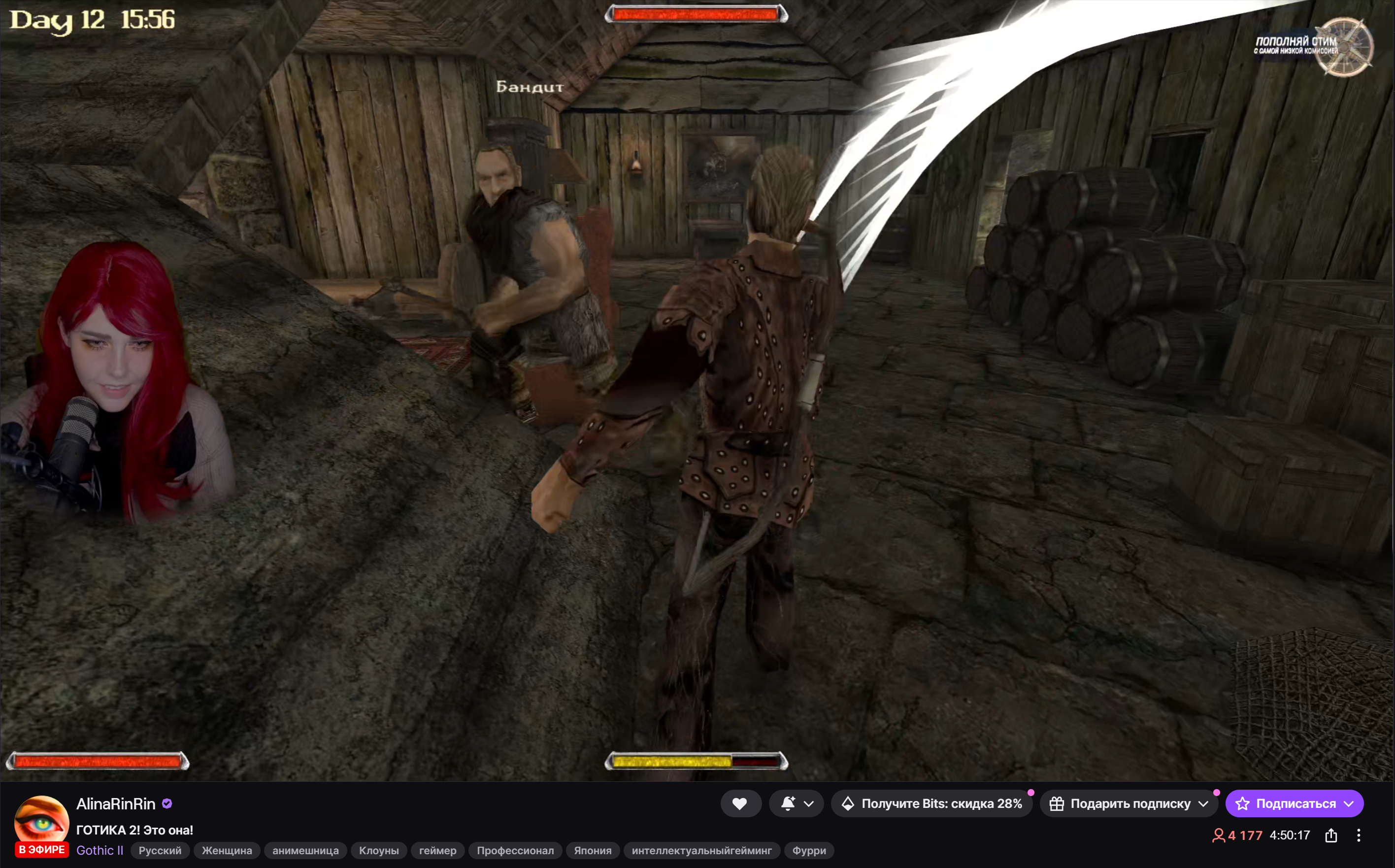This screenshot has width=1395, height=868.
Task: Expand the Подписаться dropdown arrow
Action: pyautogui.click(x=1349, y=803)
